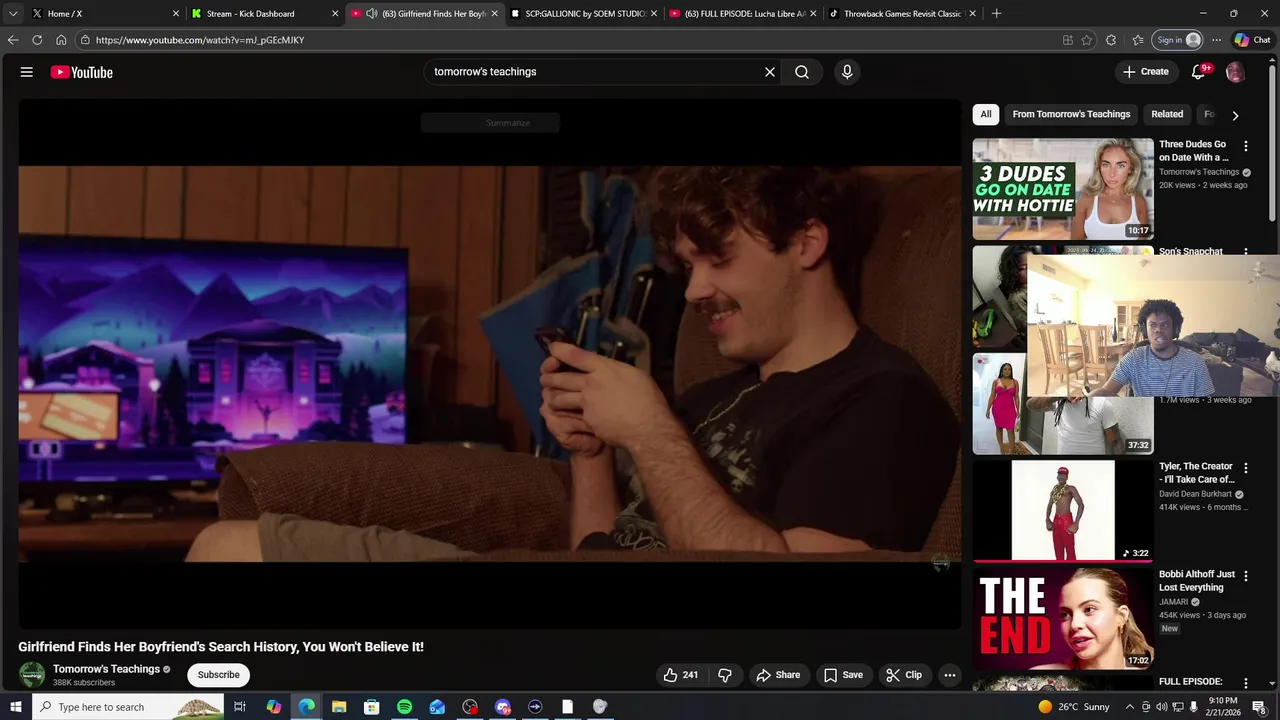Open a new browser tab
This screenshot has width=1280, height=720.
(996, 14)
